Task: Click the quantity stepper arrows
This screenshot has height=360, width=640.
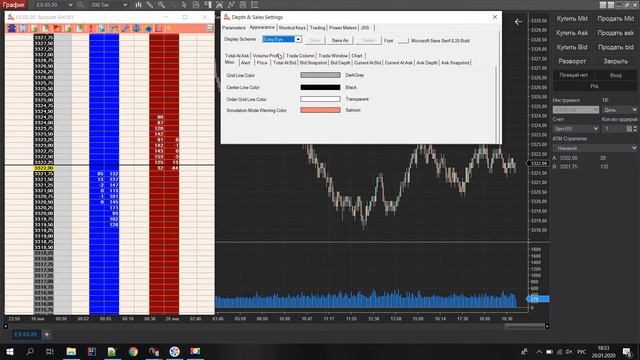Action: tap(634, 129)
